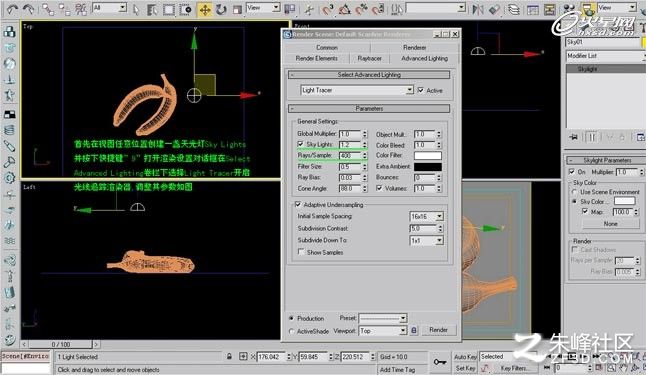The image size is (646, 375).
Task: Open the Material Editor icon
Action: [x=569, y=9]
